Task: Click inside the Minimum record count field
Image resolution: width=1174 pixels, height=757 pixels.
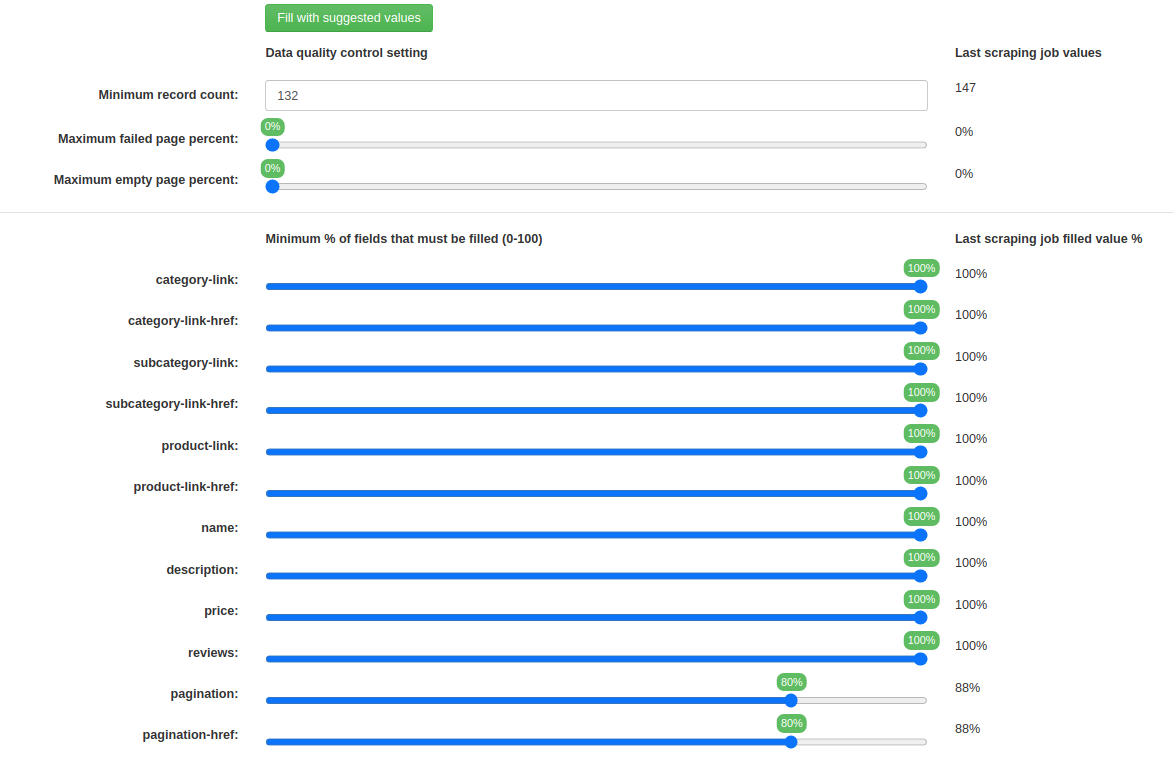Action: click(x=595, y=95)
